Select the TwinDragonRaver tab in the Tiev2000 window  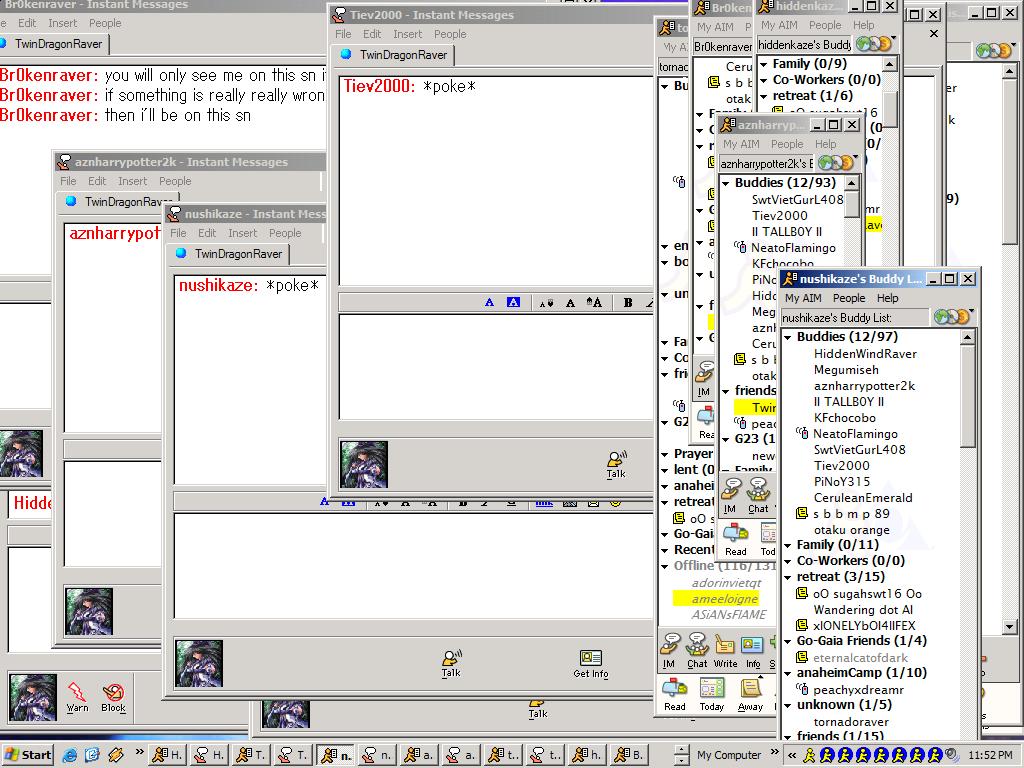(394, 55)
